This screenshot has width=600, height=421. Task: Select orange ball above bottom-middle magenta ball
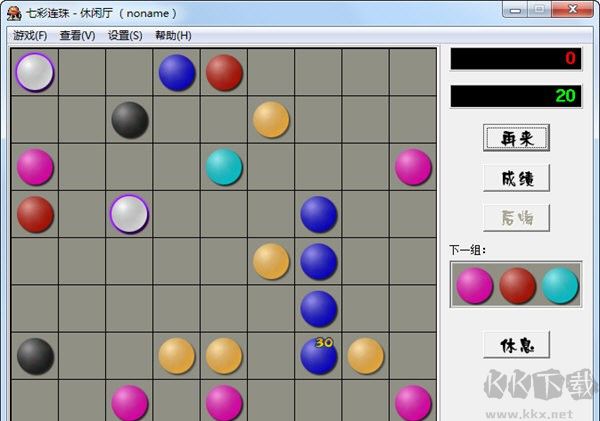click(x=224, y=356)
